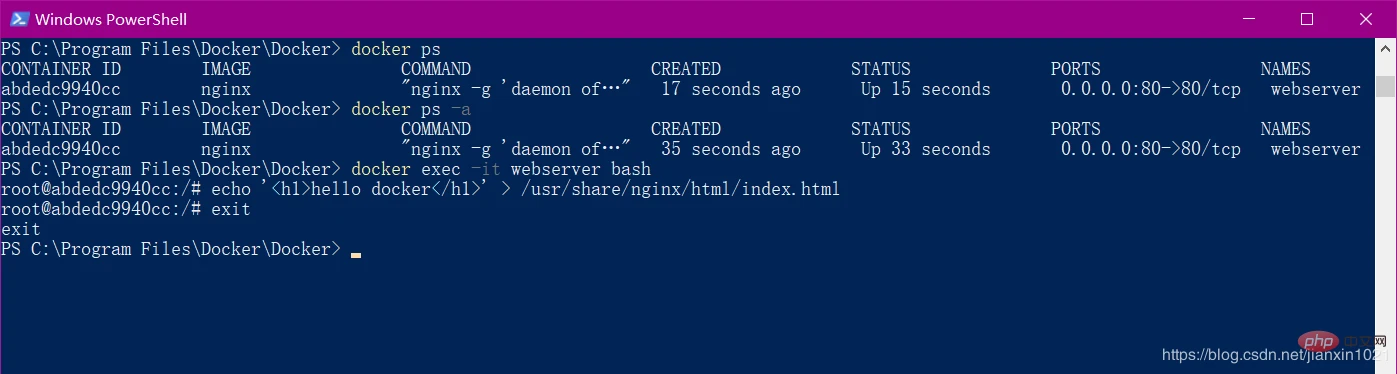Click the first 'docker ps' command
This screenshot has width=1397, height=374.
396,49
